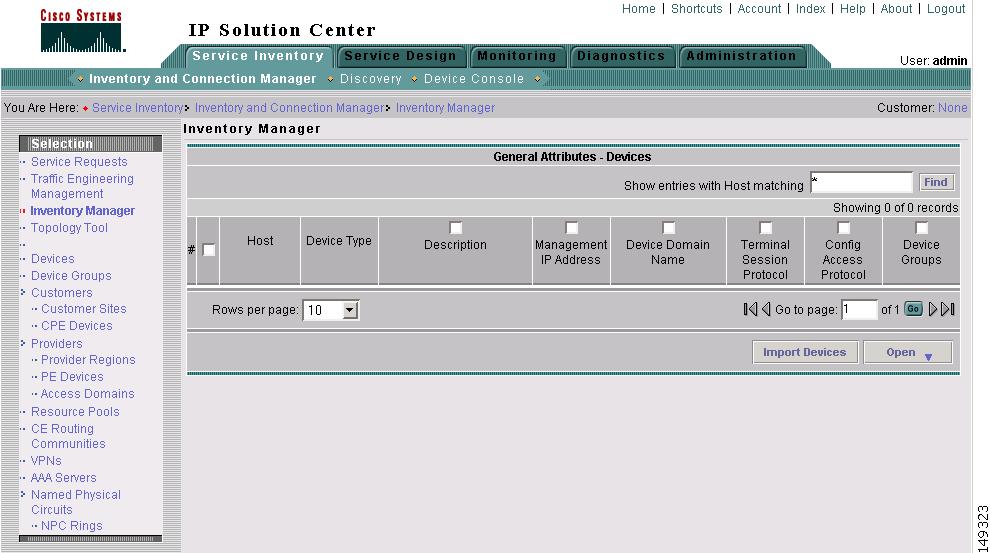Check the Device Groups column checkbox
990x553 pixels.
point(922,228)
